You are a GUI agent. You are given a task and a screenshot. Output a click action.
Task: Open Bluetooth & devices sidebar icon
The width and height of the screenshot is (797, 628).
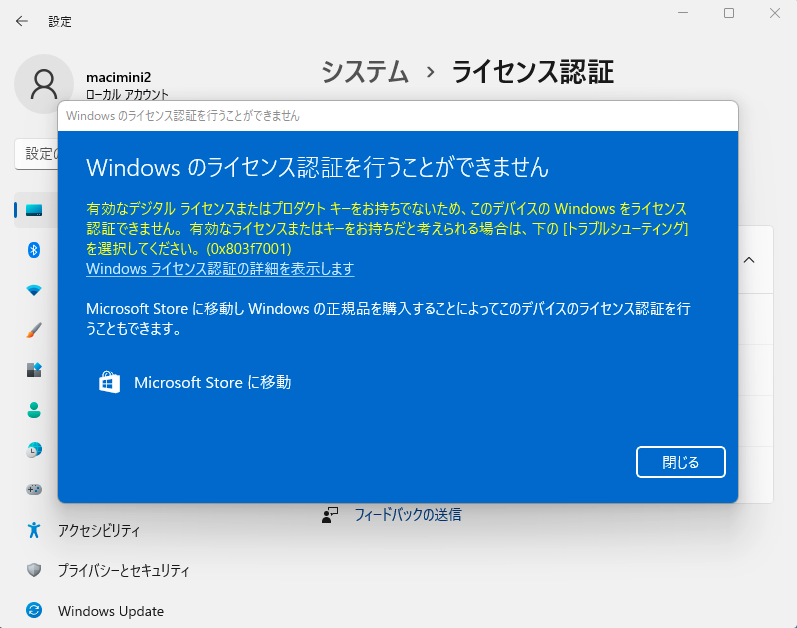34,250
